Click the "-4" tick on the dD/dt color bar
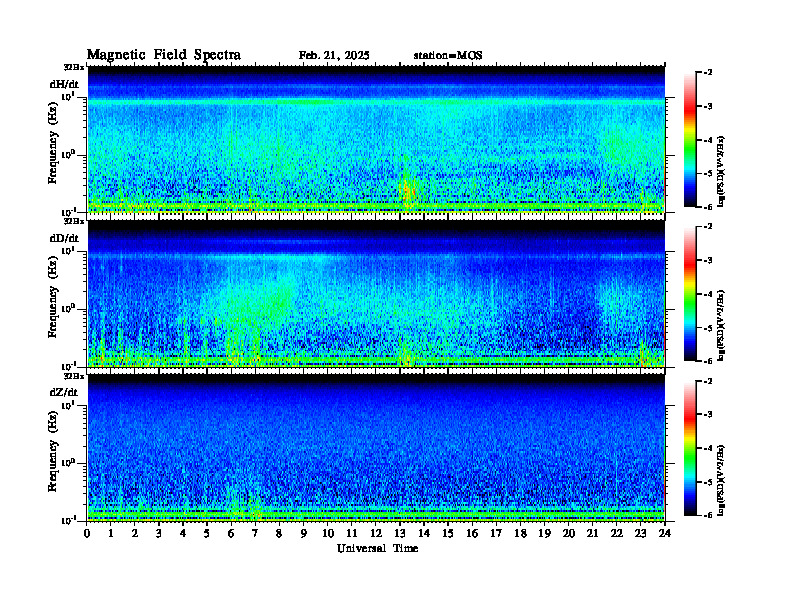This screenshot has width=792, height=612. point(709,294)
